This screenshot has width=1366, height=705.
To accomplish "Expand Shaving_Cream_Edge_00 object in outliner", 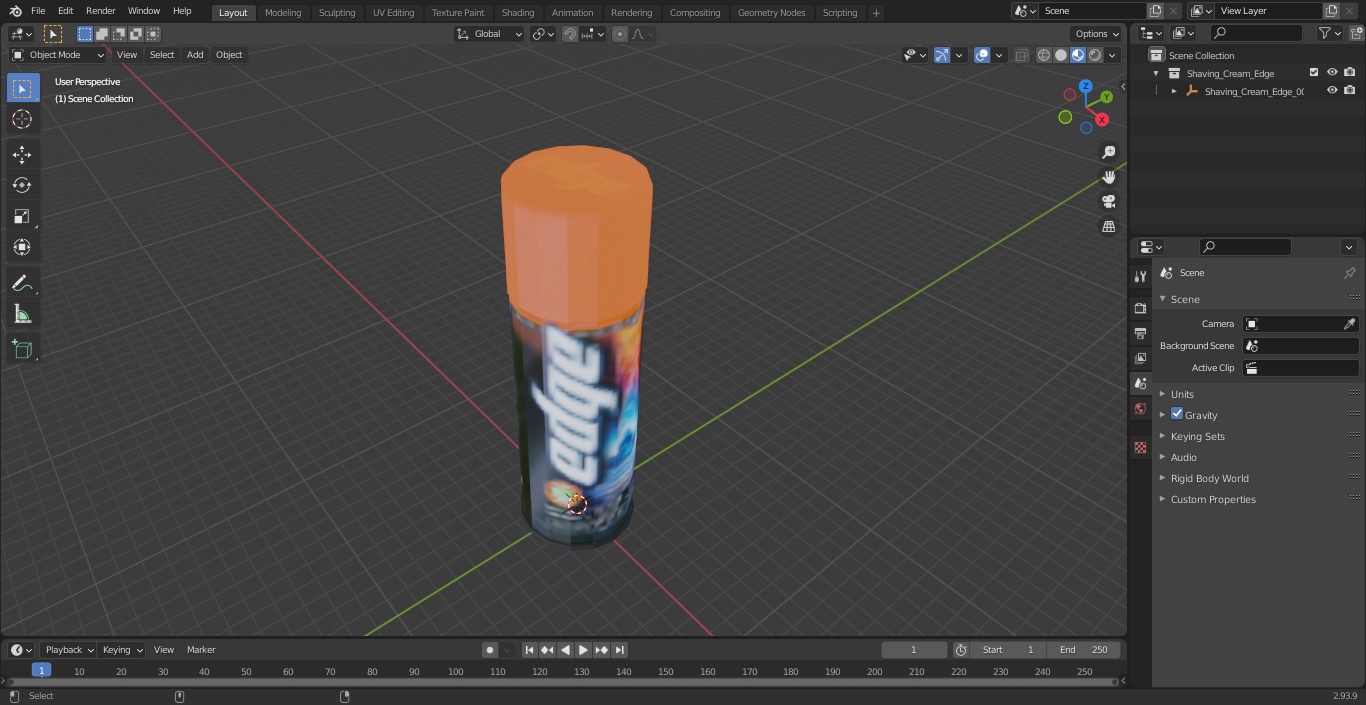I will [1174, 91].
